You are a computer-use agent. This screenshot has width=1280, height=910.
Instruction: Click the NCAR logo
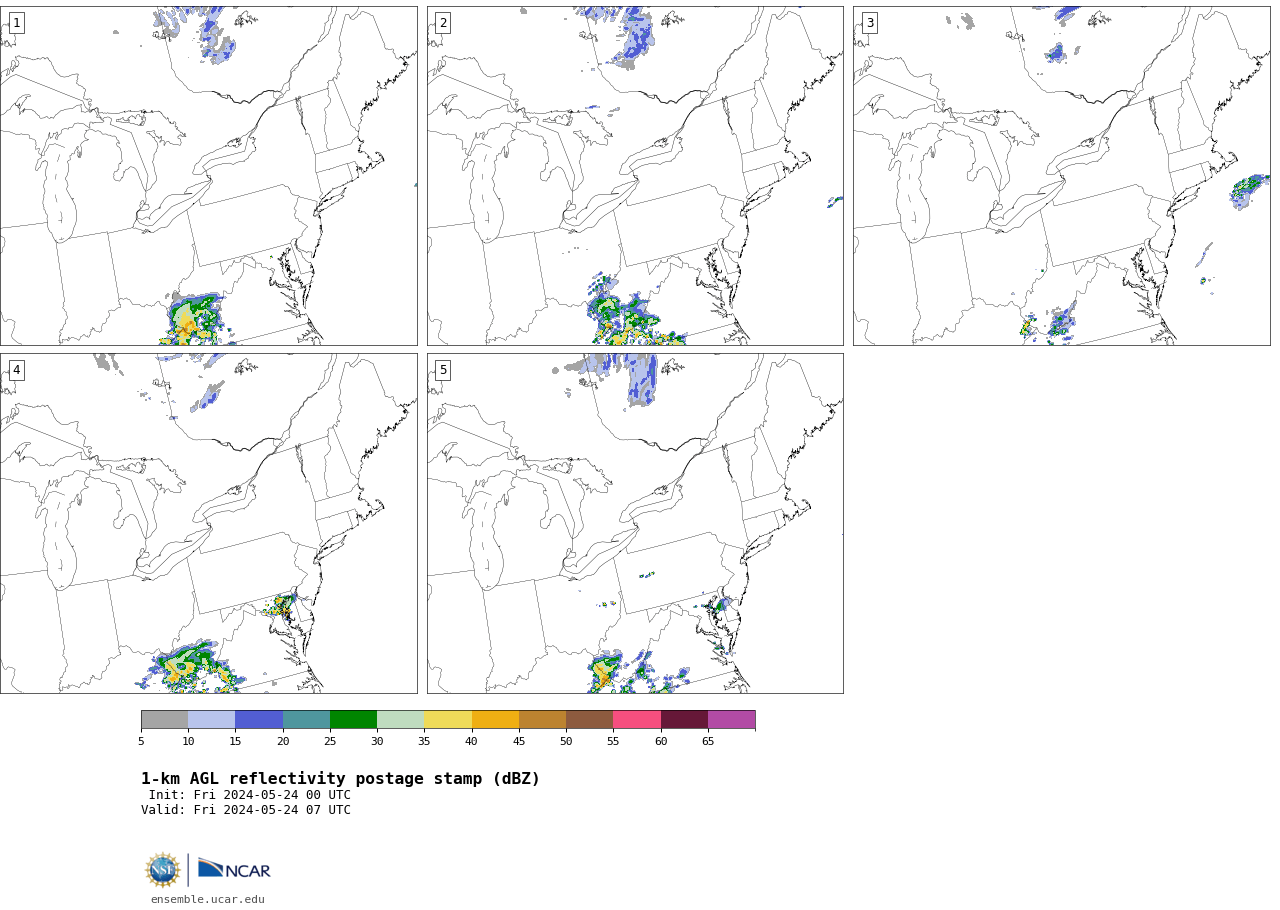(234, 870)
